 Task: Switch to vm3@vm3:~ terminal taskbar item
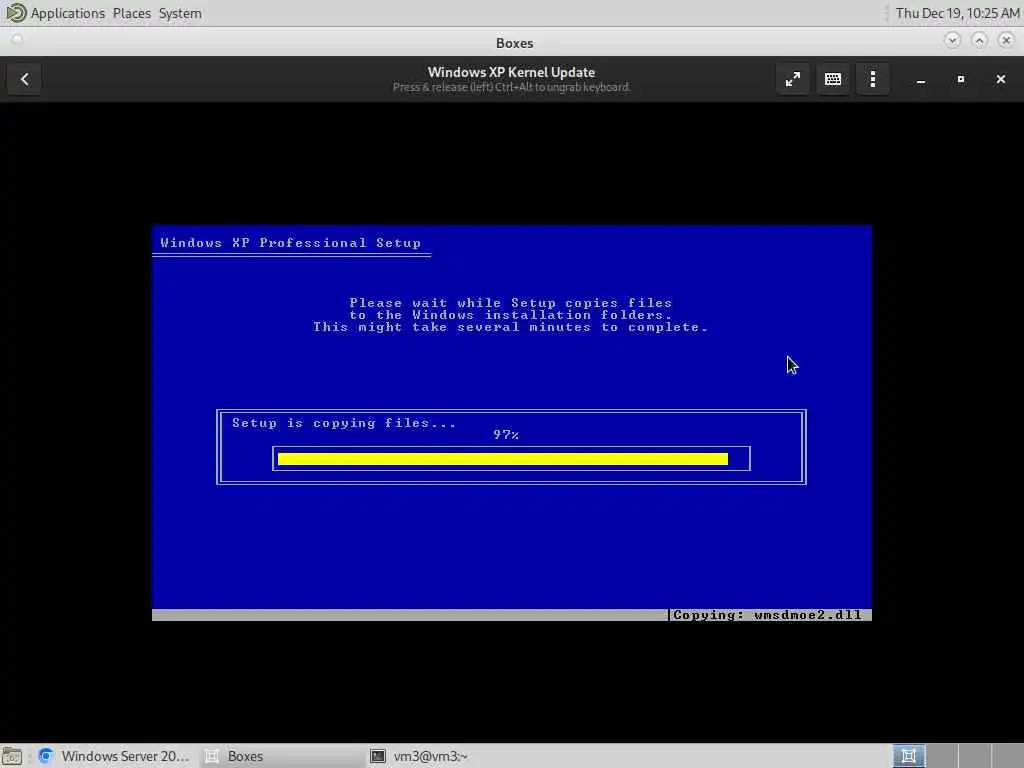450,756
